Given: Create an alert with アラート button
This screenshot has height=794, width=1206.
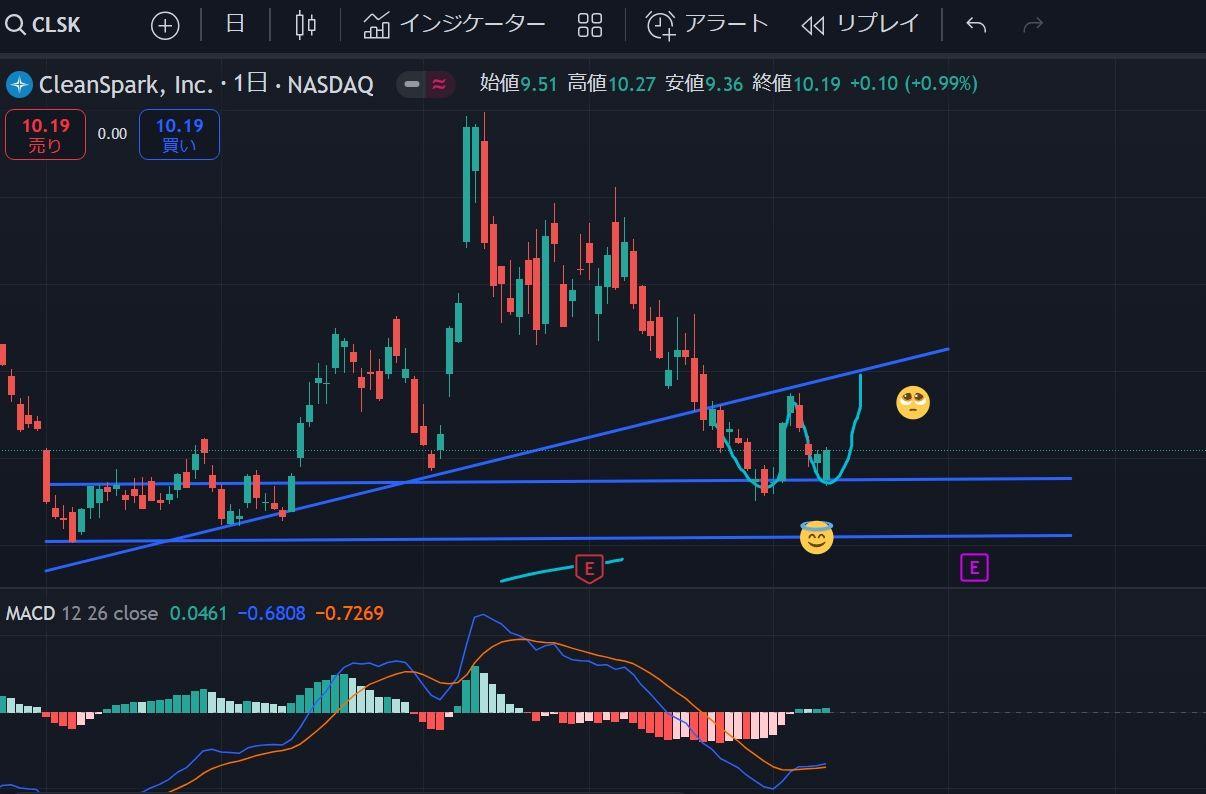Looking at the screenshot, I should pos(707,25).
